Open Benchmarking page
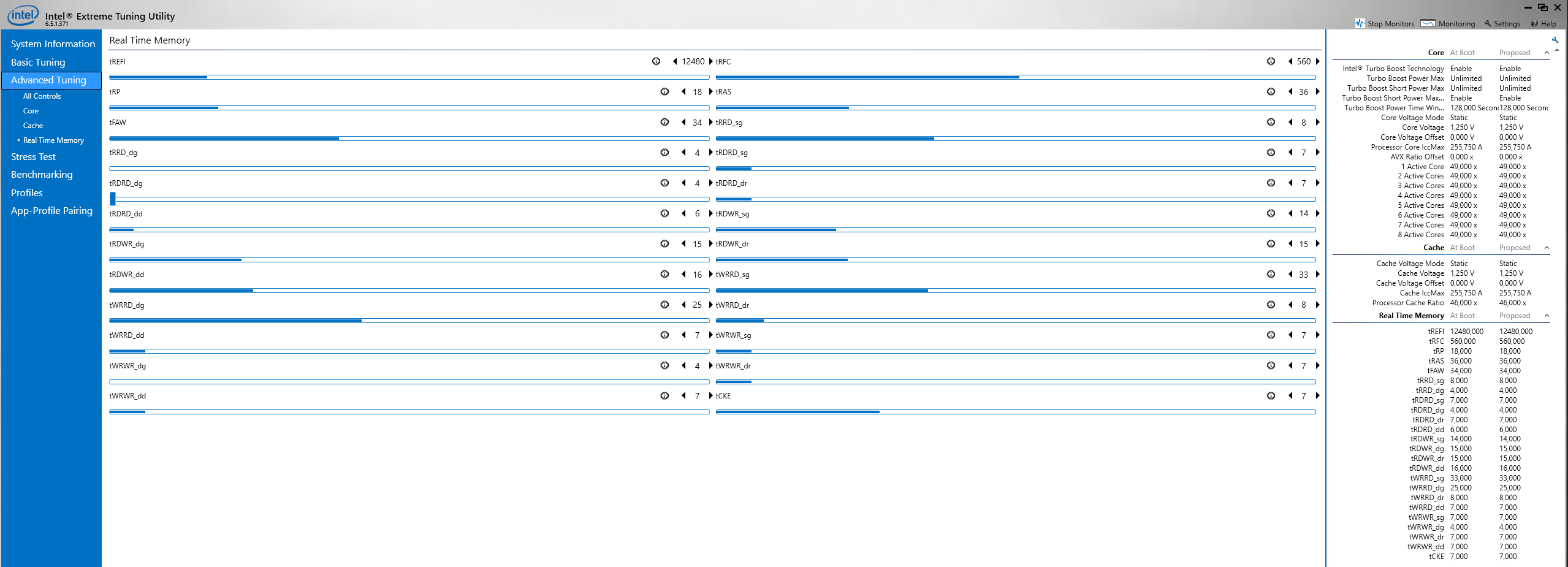Image resolution: width=1568 pixels, height=567 pixels. [x=42, y=175]
